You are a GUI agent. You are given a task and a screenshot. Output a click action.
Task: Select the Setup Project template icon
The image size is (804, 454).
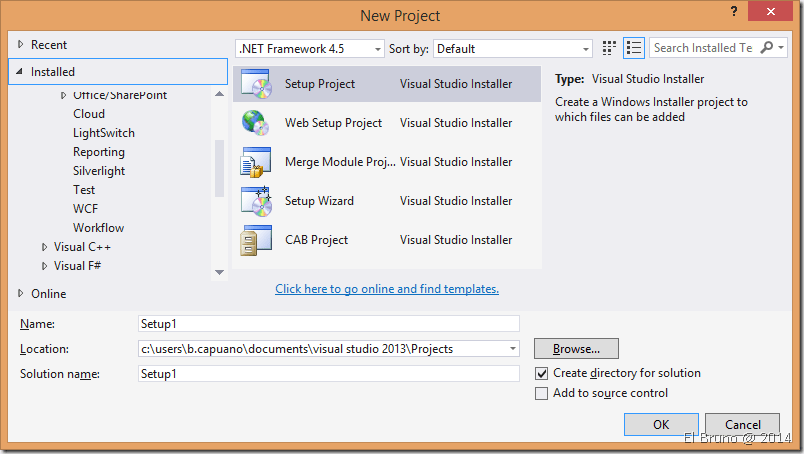click(256, 85)
